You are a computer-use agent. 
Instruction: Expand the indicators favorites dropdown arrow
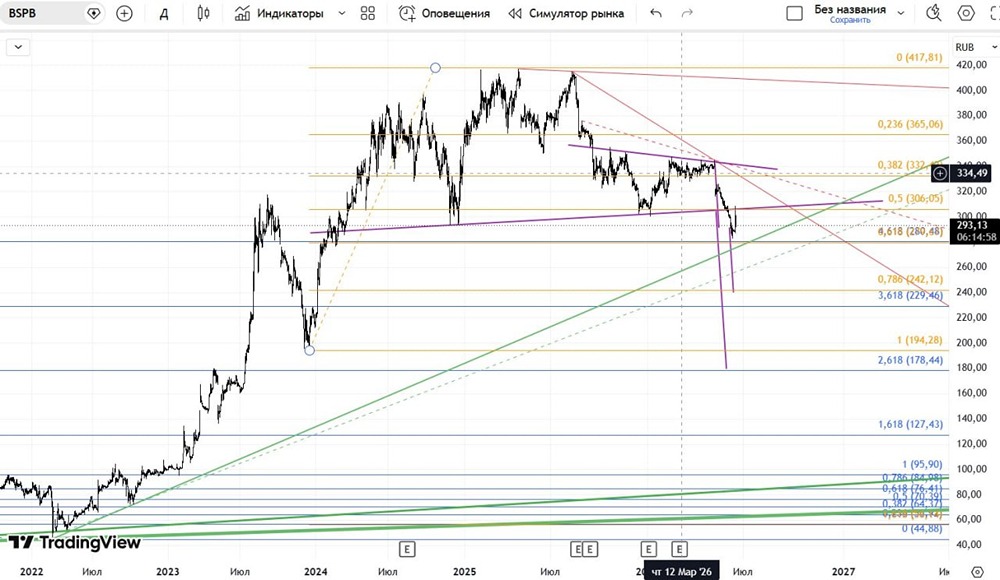(342, 13)
